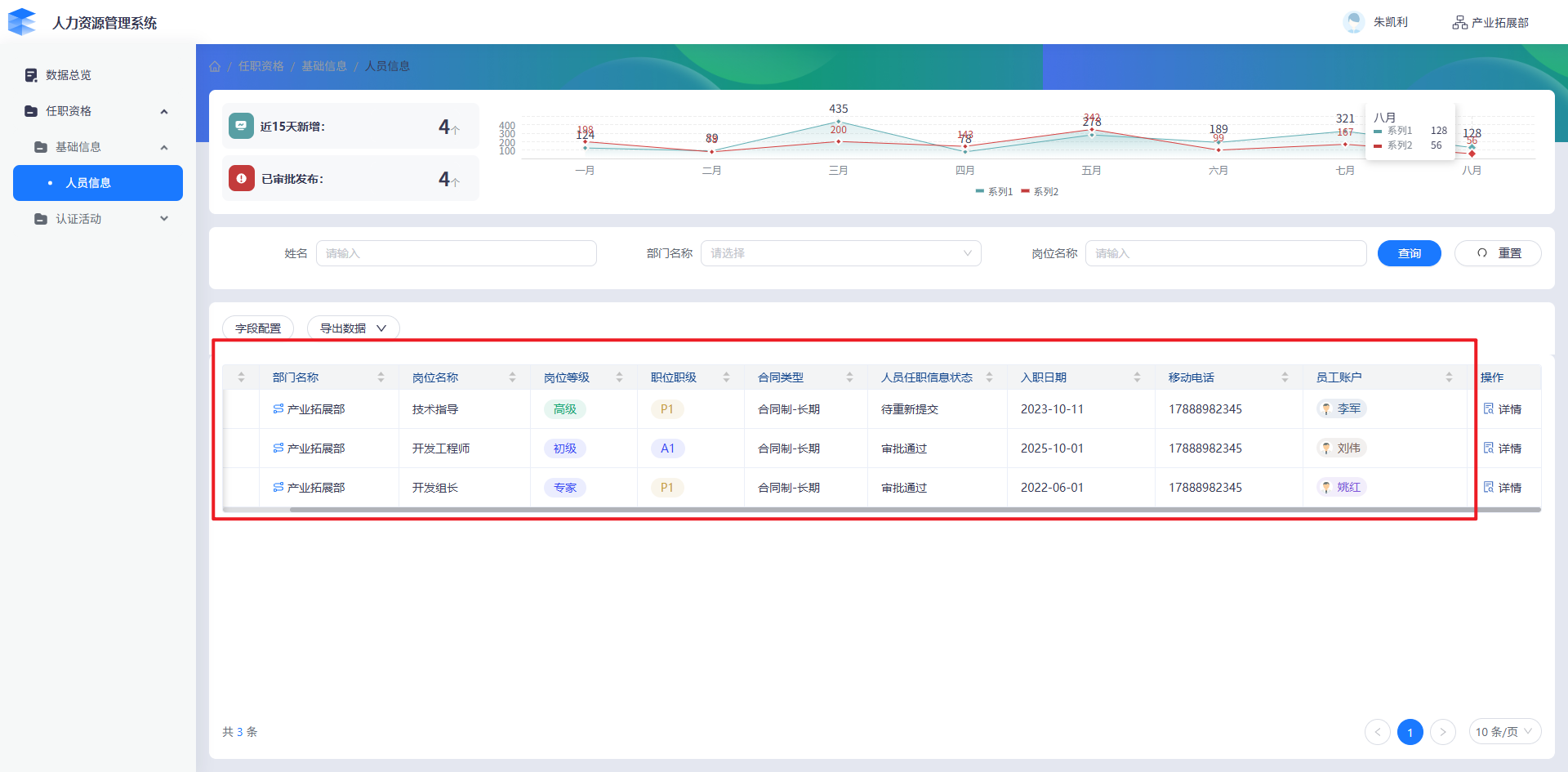Click the 近15天新增 green card icon
This screenshot has height=772, width=1568.
point(241,126)
